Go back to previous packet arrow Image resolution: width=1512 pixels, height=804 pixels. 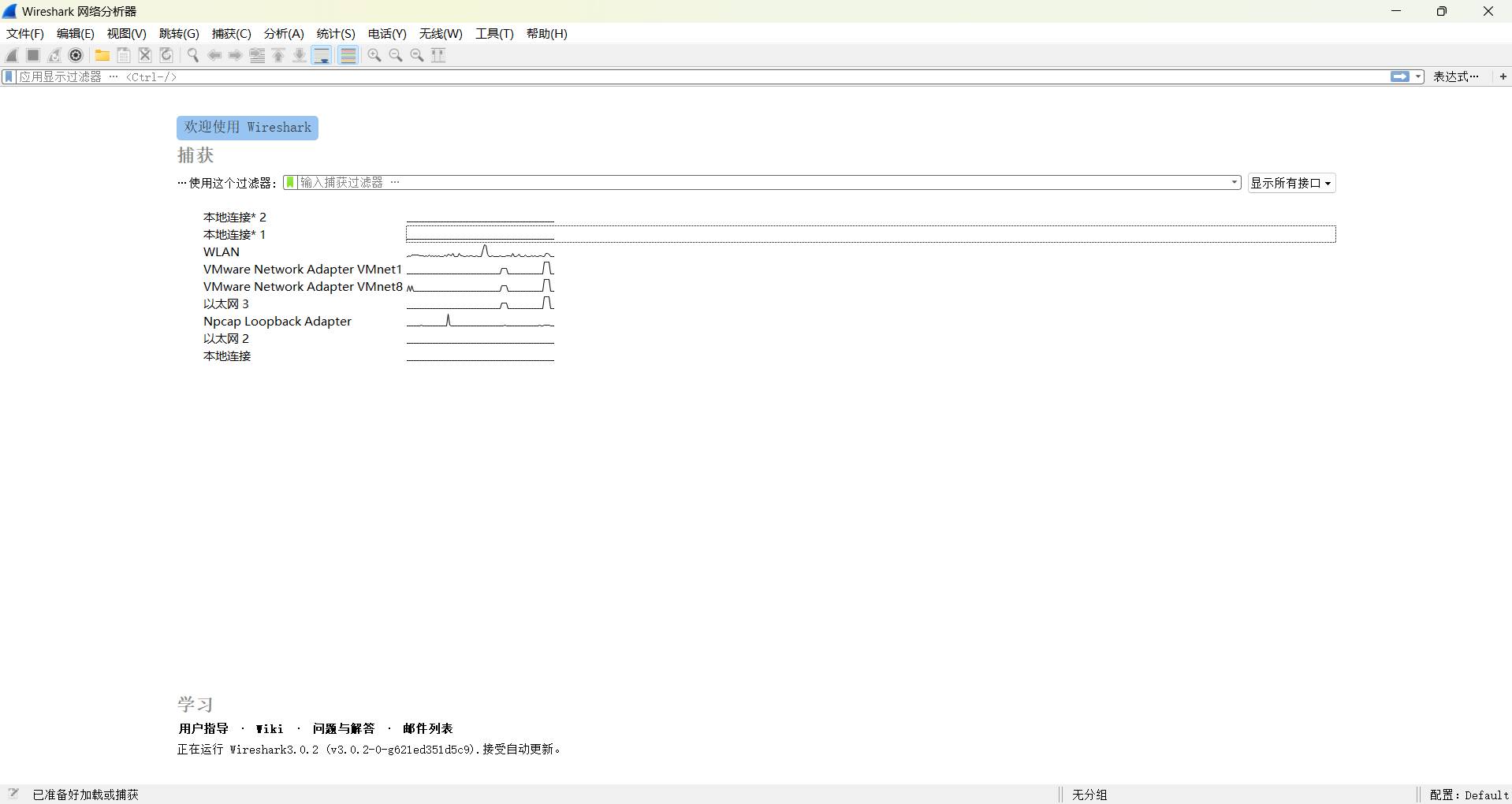click(214, 55)
